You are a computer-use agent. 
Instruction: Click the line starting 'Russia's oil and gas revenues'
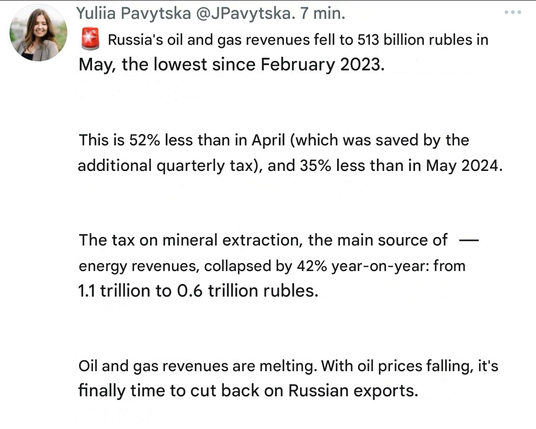[298, 40]
